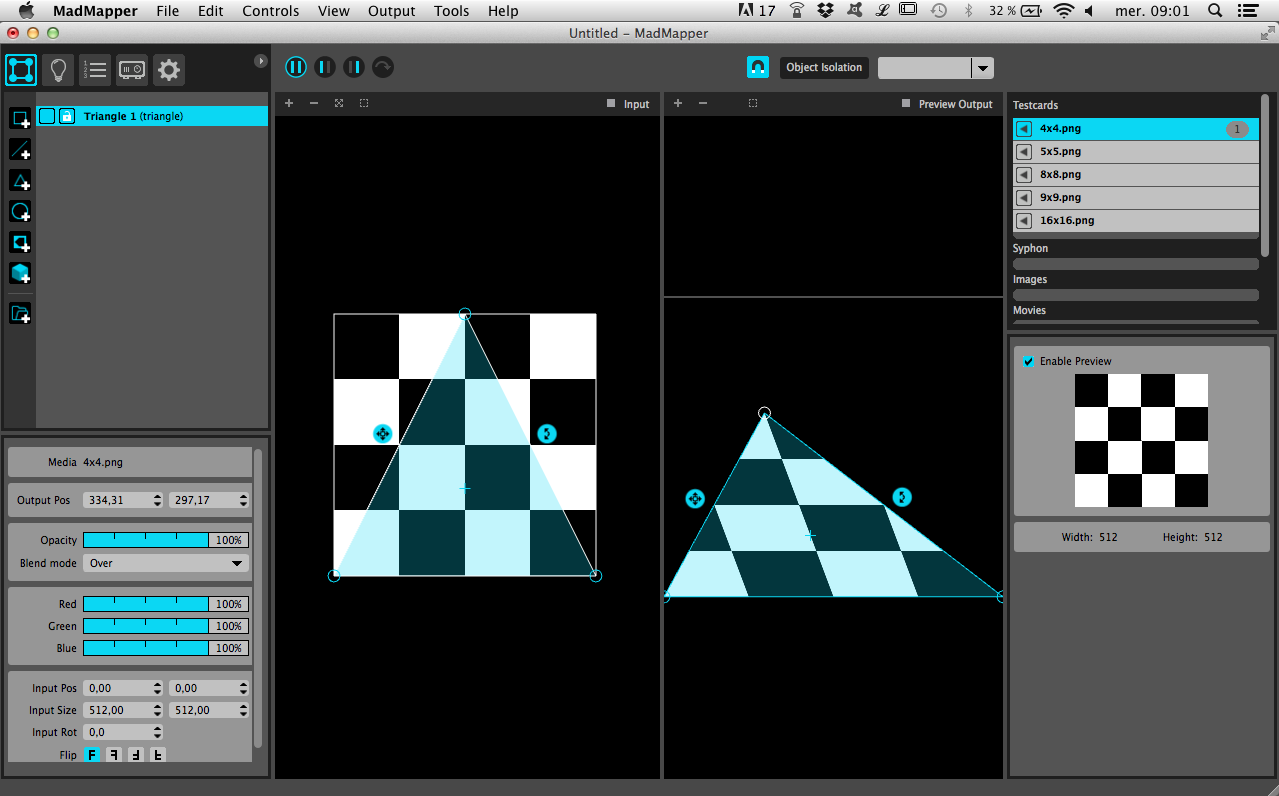Uncheck the Enable Preview checkbox
The height and width of the screenshot is (796, 1279).
pyautogui.click(x=1028, y=361)
